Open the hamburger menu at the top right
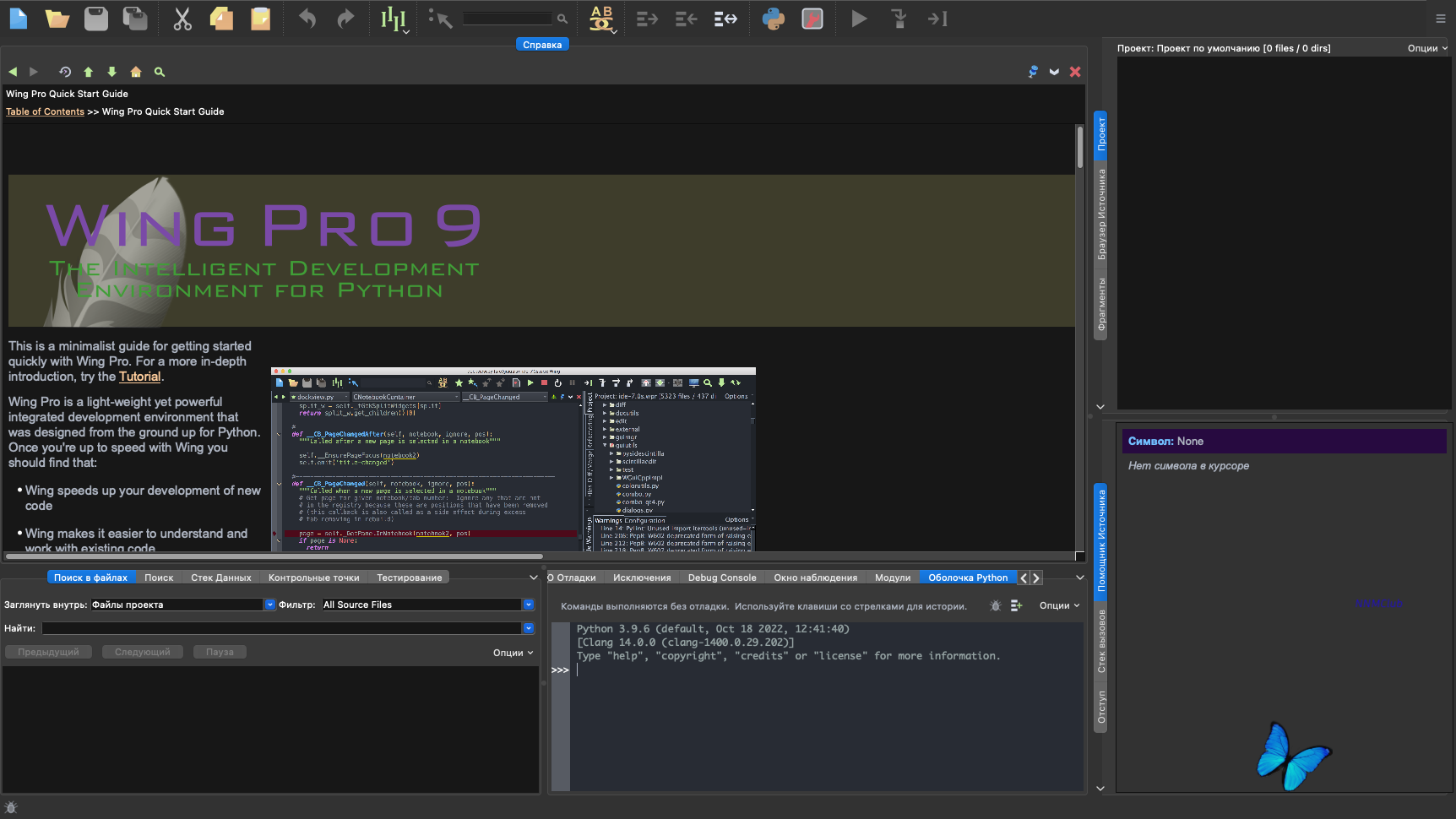1456x819 pixels. 1440,18
